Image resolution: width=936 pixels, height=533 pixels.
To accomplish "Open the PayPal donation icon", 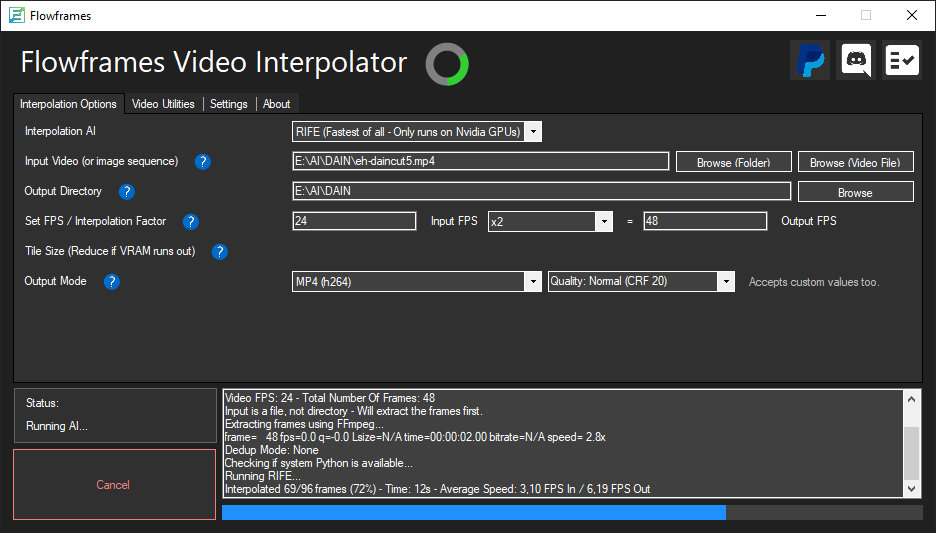I will tap(810, 60).
